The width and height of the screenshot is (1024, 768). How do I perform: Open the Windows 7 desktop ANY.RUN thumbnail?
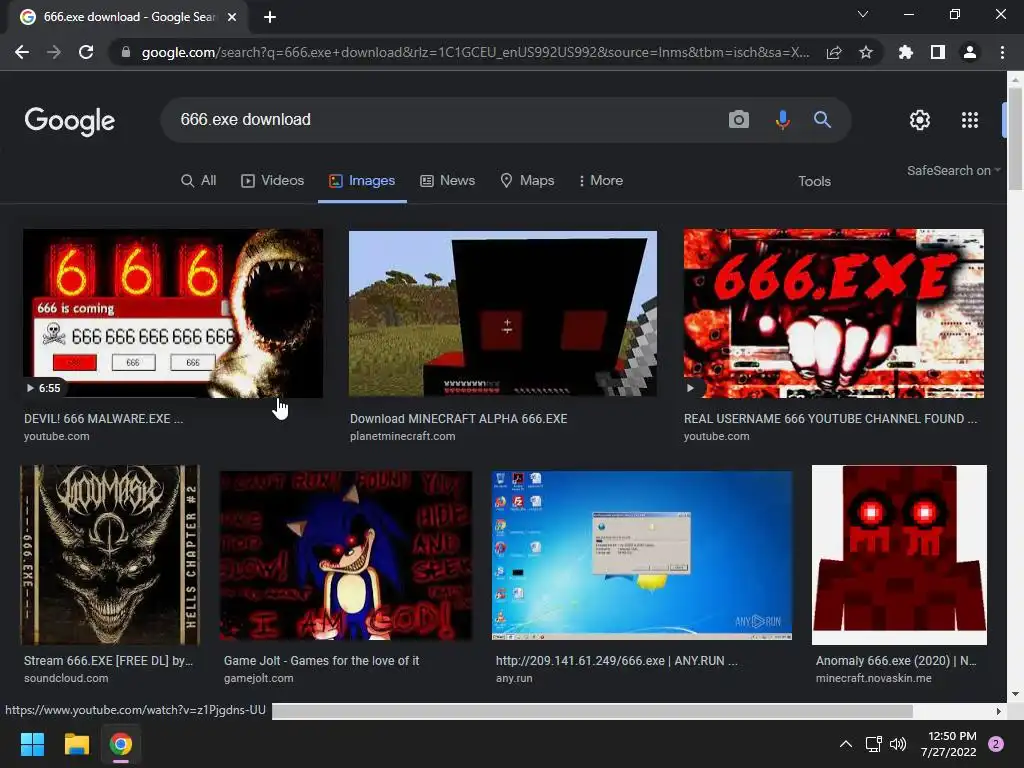642,555
